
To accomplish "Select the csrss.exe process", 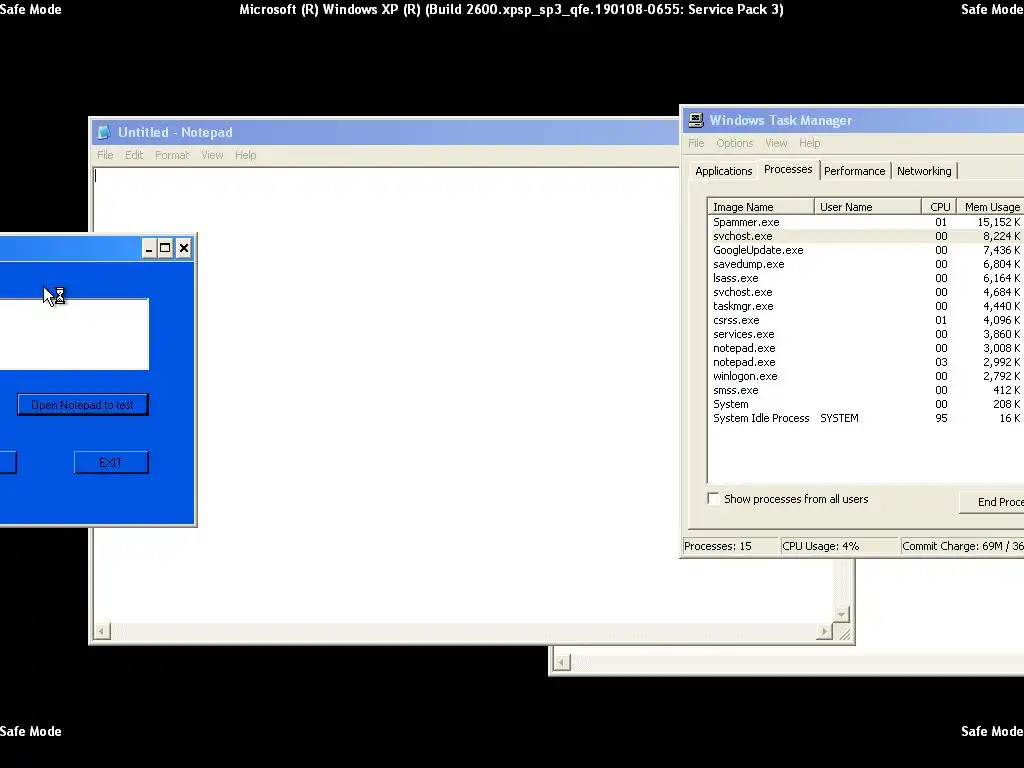I will pos(866,321).
